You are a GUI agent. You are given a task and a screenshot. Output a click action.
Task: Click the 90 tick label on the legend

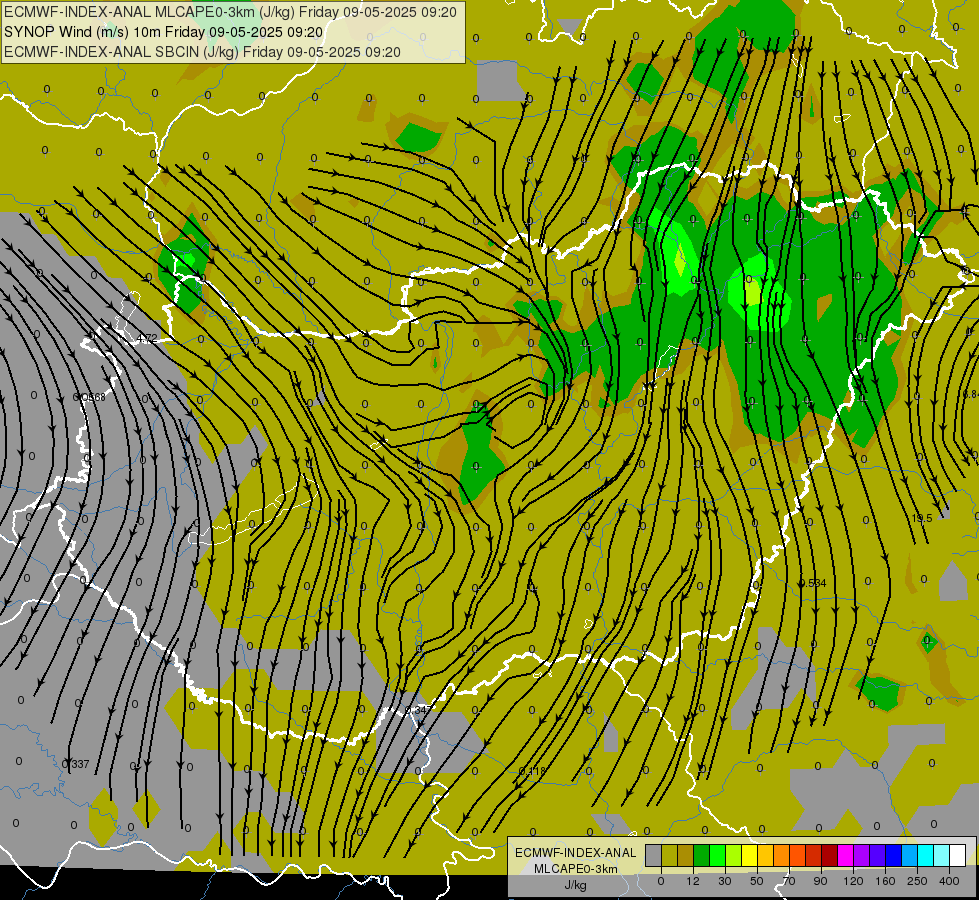[x=820, y=881]
